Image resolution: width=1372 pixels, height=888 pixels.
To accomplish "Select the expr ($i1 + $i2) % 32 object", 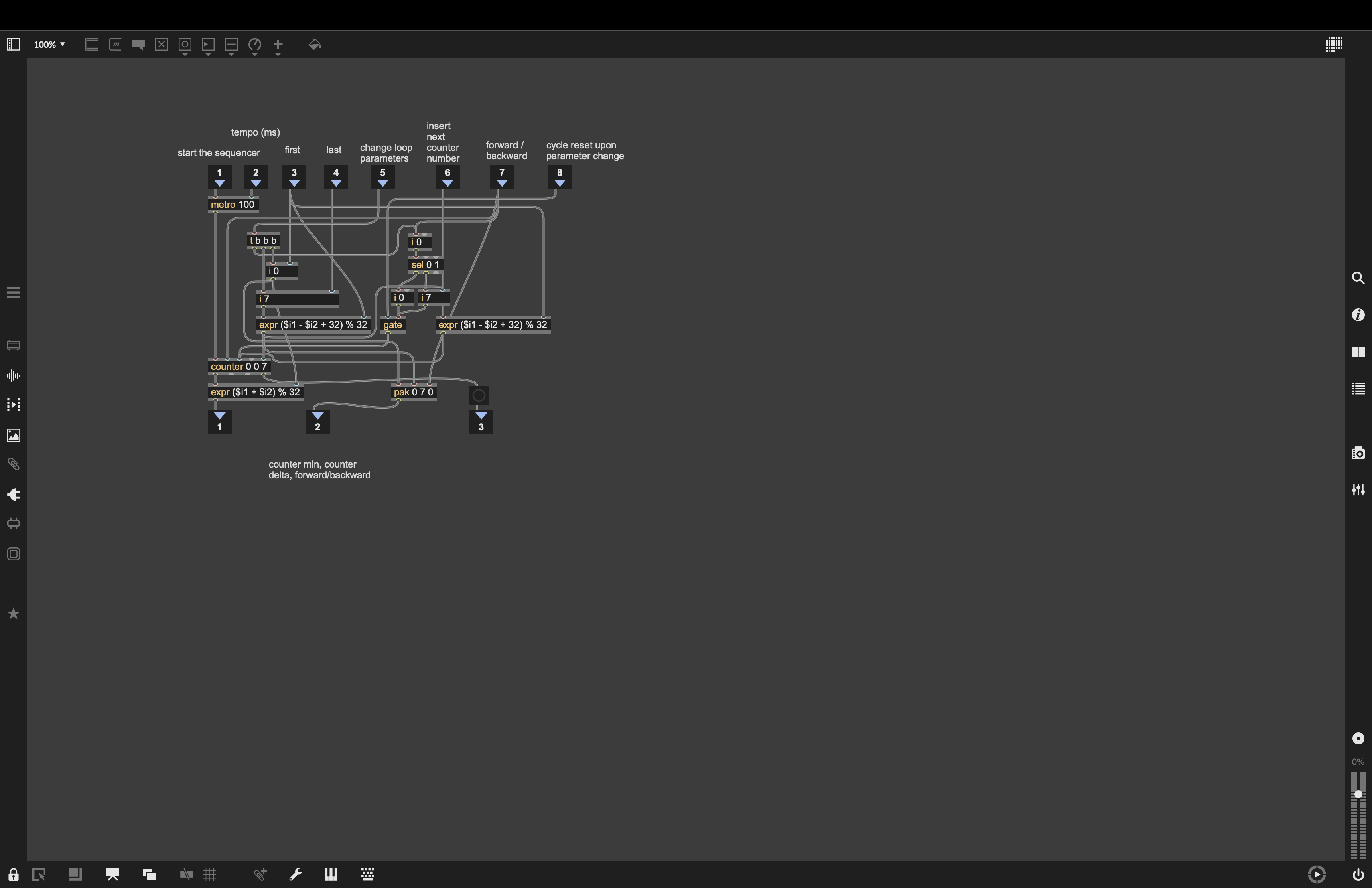I will coord(256,392).
